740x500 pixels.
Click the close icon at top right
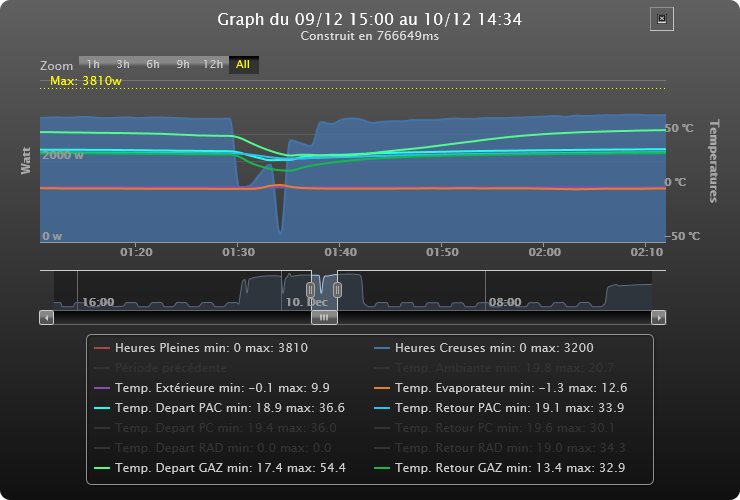pyautogui.click(x=661, y=19)
